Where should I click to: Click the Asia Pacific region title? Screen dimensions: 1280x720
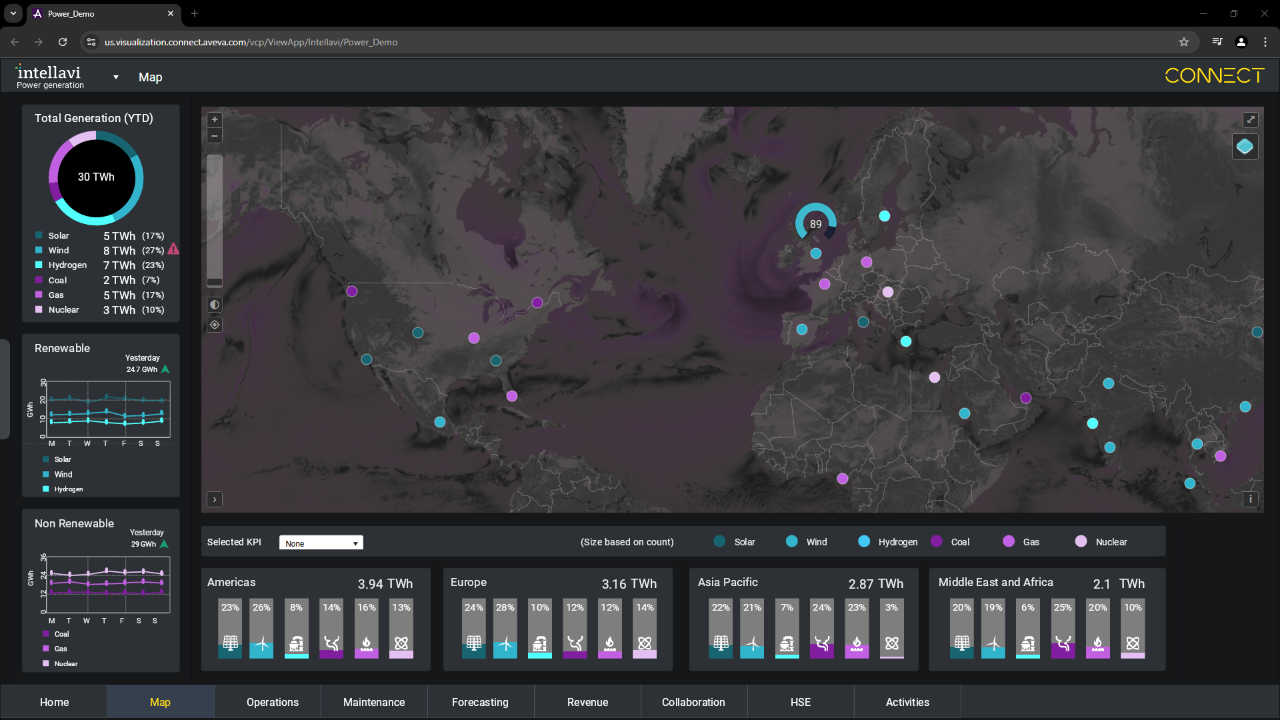[728, 582]
